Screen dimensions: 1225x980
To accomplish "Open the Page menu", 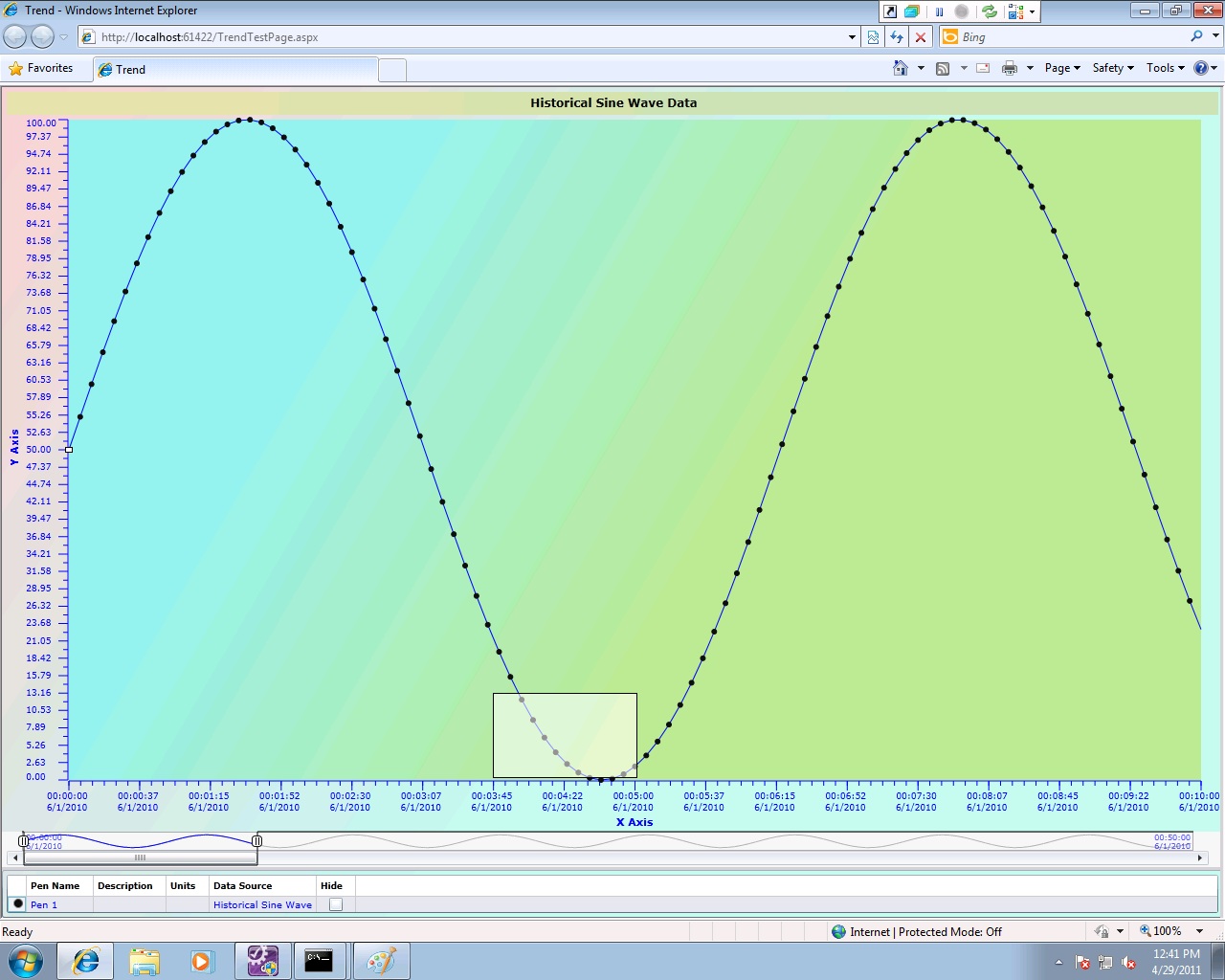I will [1061, 68].
